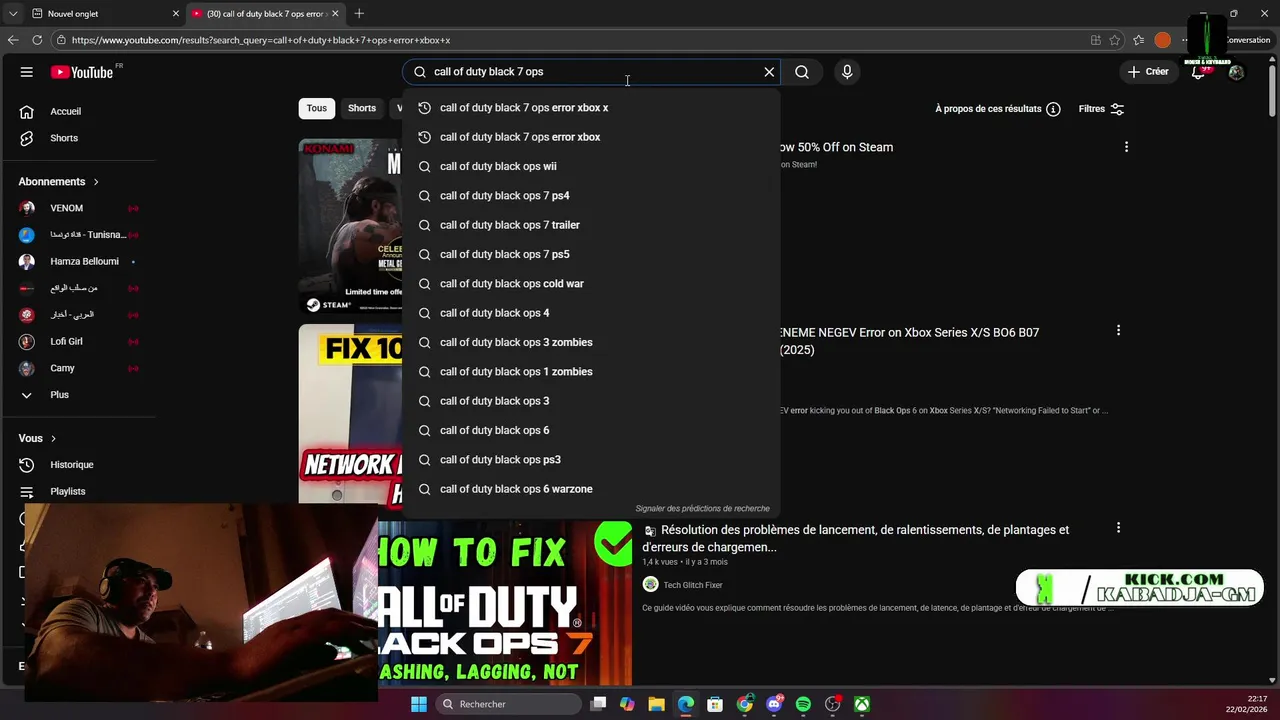Open more options for Résolution des problèmes video
Image resolution: width=1280 pixels, height=720 pixels.
[1118, 528]
